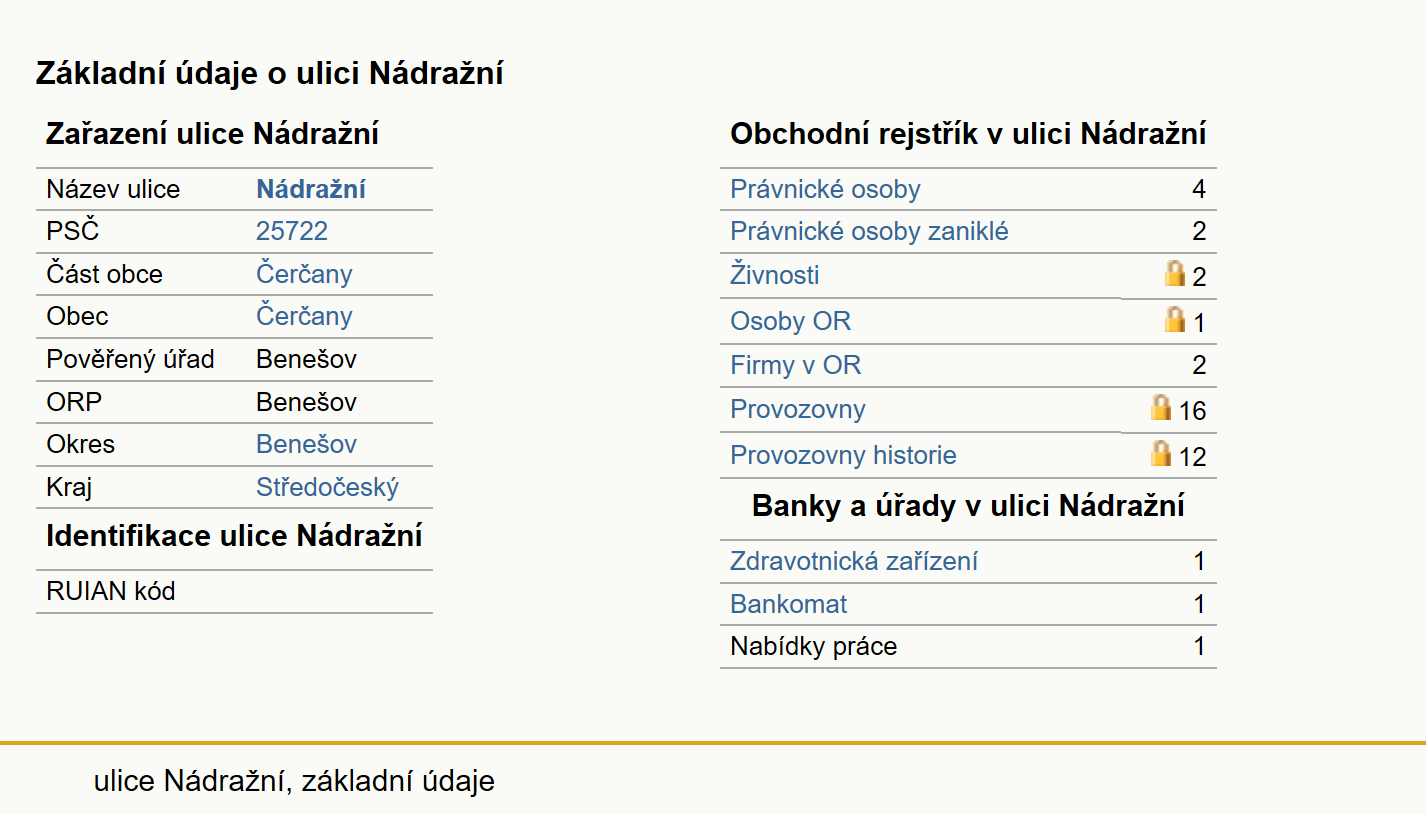Open Zdravotnická zařízení link

[854, 561]
